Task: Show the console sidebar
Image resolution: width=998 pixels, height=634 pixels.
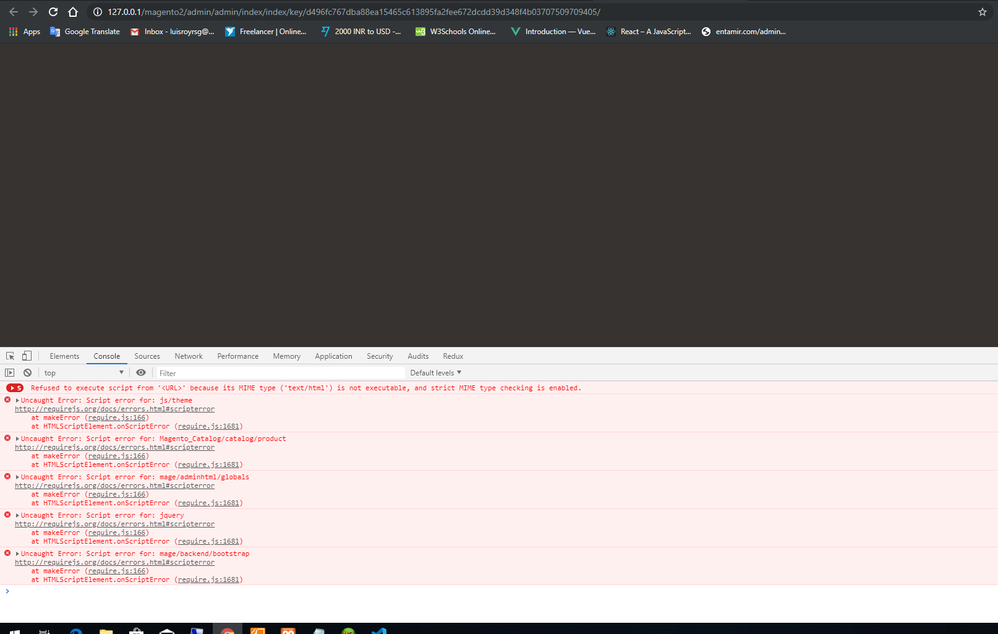Action: [10, 373]
